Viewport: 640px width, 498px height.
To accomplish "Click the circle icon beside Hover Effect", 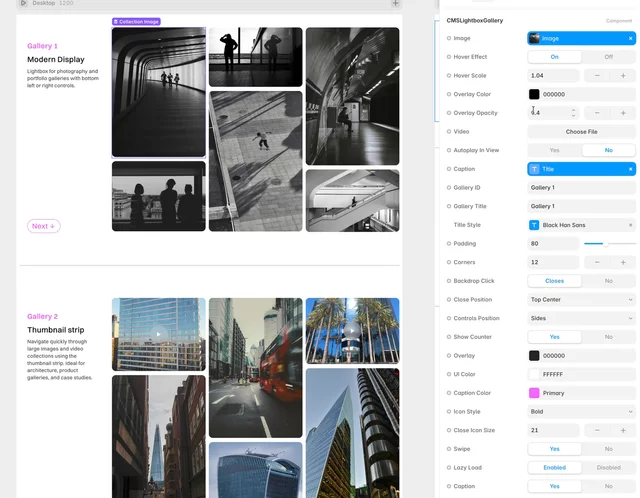I will point(449,57).
